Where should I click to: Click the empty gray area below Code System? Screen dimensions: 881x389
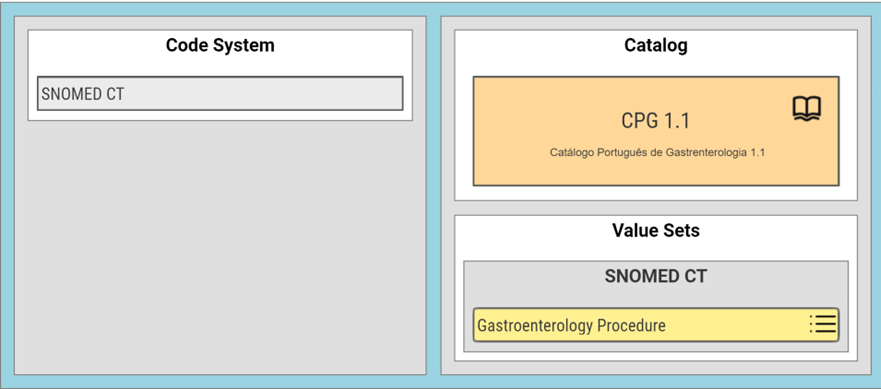pyautogui.click(x=220, y=247)
